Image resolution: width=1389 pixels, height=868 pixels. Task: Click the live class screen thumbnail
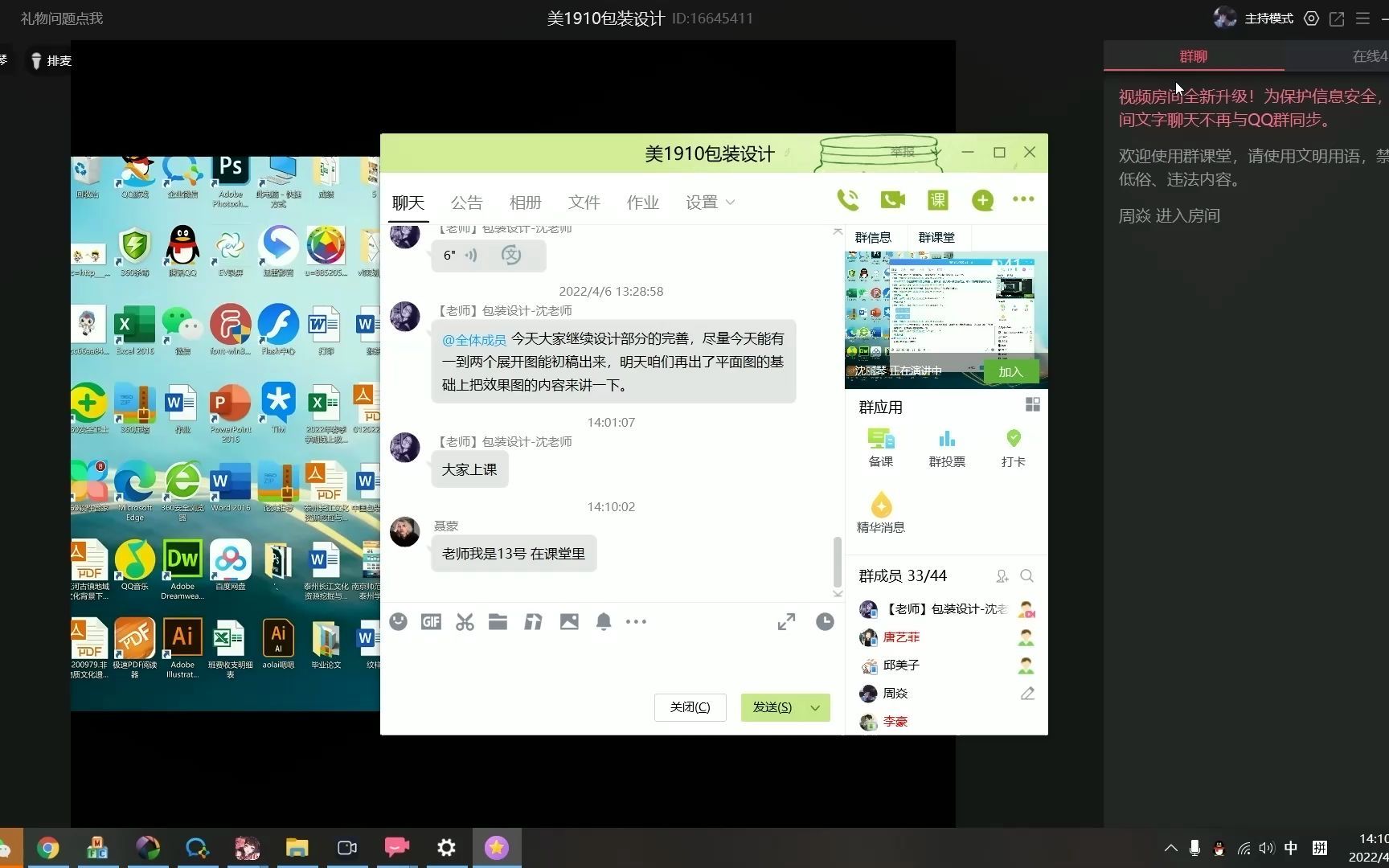click(x=946, y=320)
